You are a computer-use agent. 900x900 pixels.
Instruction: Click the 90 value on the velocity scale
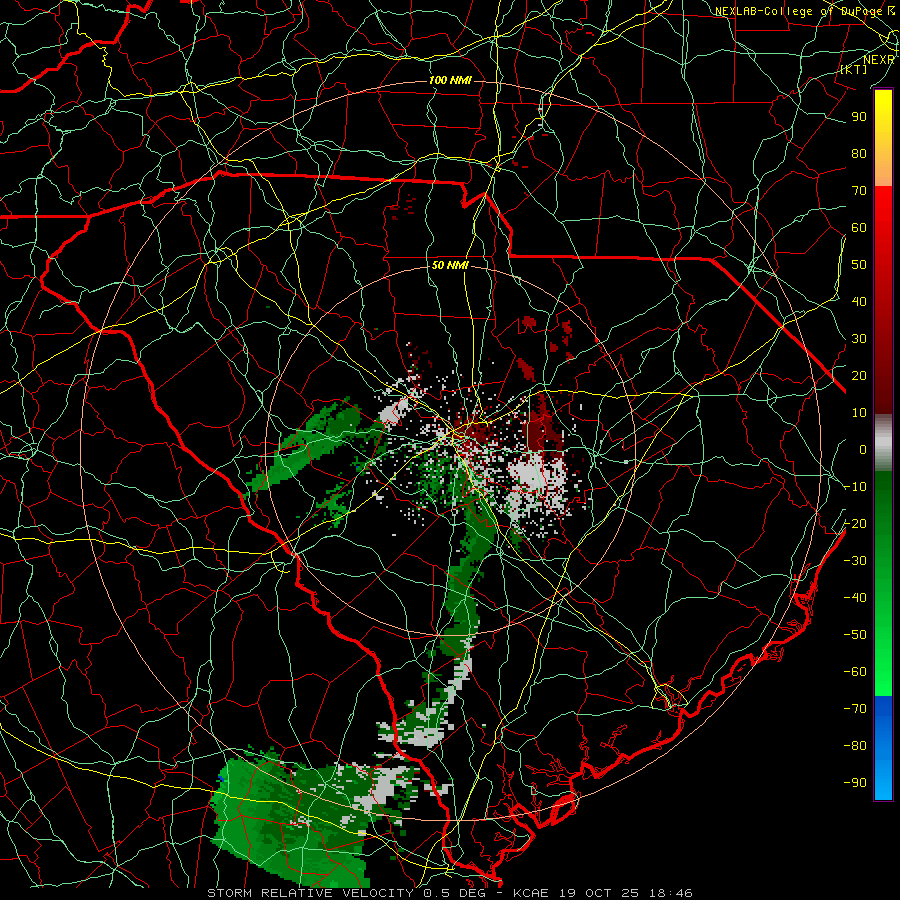coord(859,117)
